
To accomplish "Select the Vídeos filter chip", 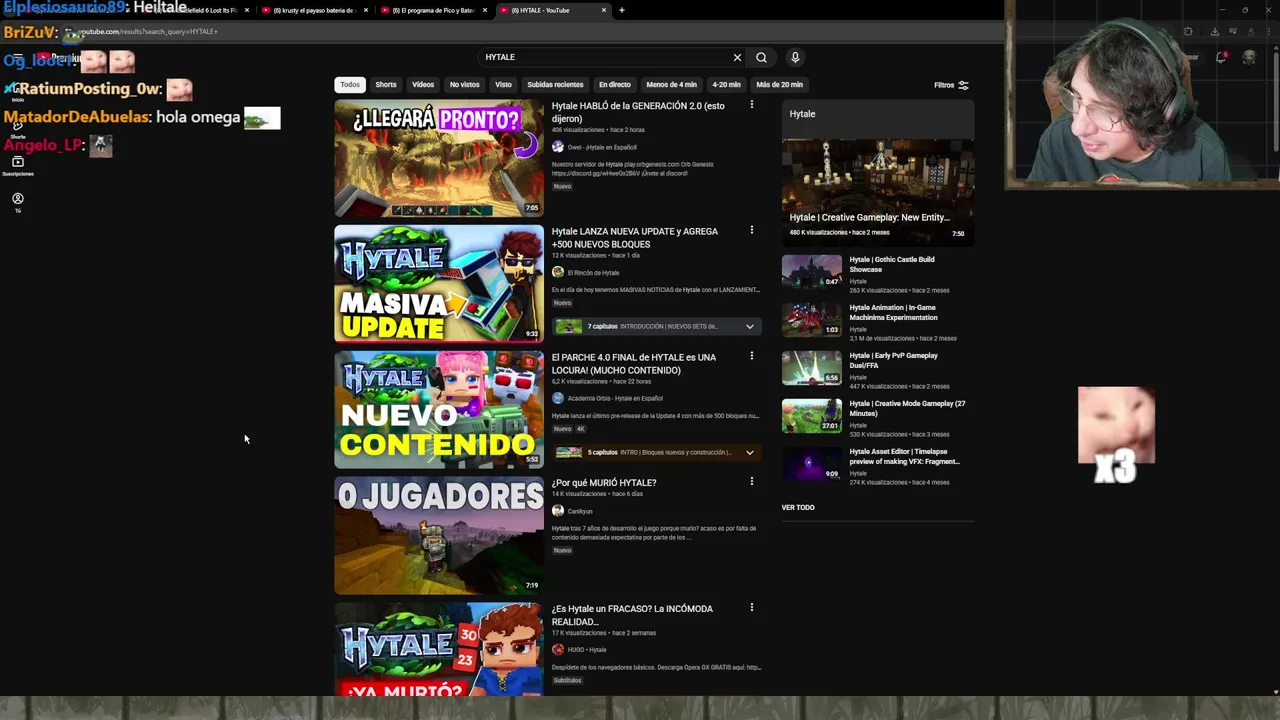I will point(423,85).
